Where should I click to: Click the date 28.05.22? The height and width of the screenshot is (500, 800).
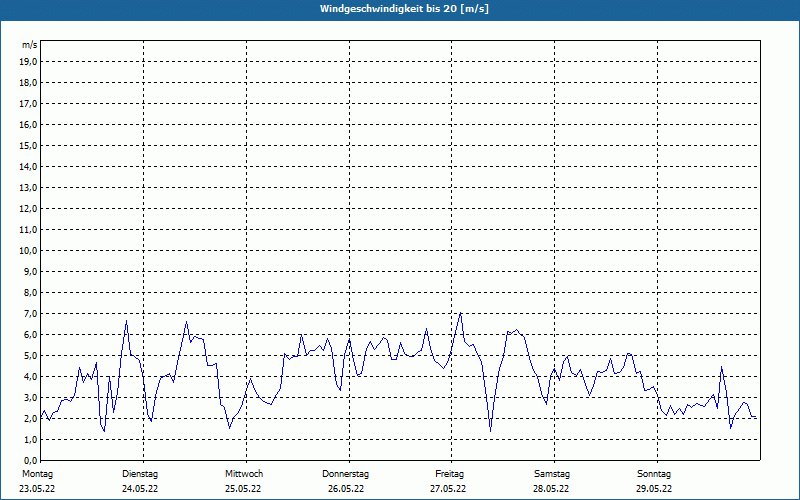pos(552,489)
